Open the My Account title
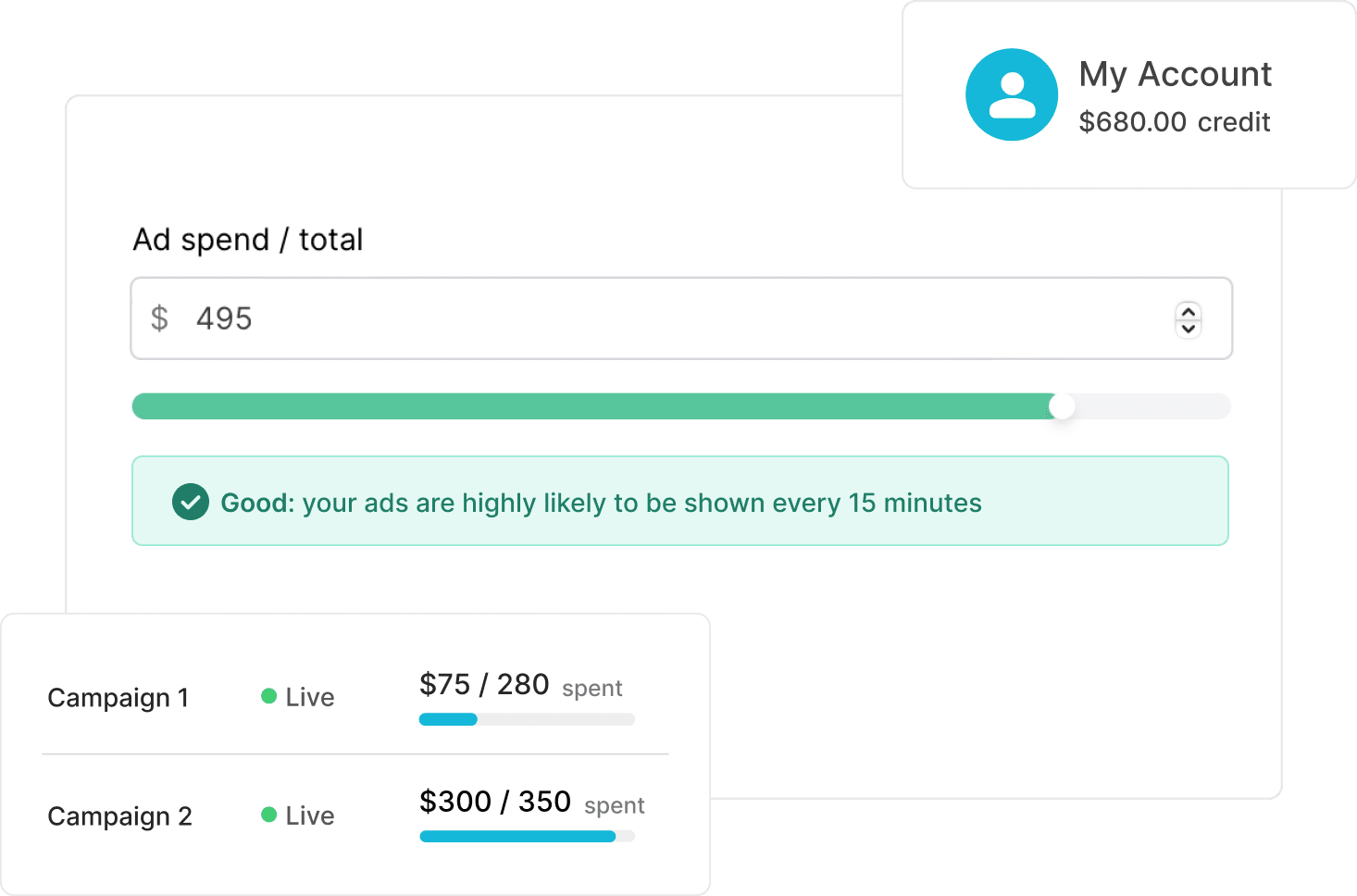This screenshot has width=1357, height=896. point(1176,74)
